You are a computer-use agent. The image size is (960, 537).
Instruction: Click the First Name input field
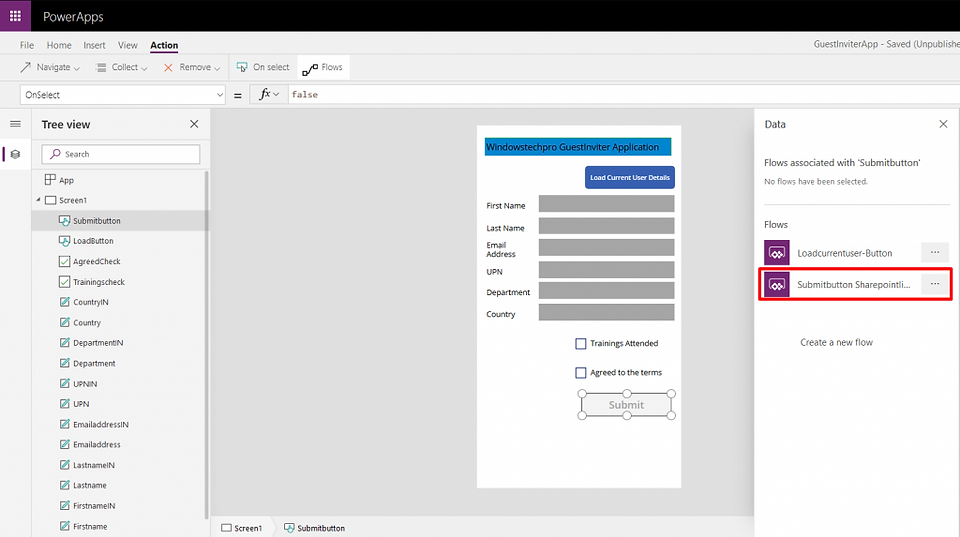606,204
